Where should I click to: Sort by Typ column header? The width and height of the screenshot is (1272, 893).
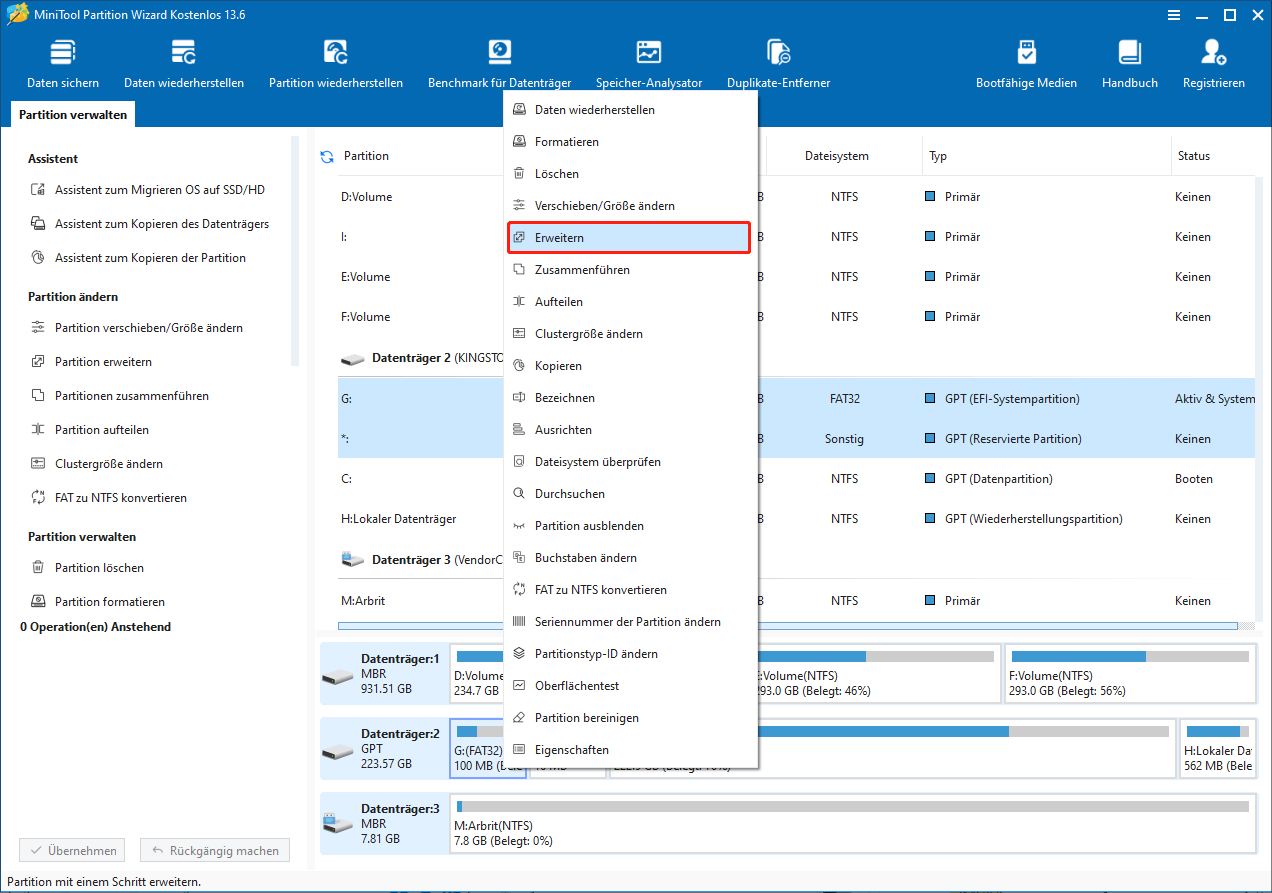[x=1046, y=156]
